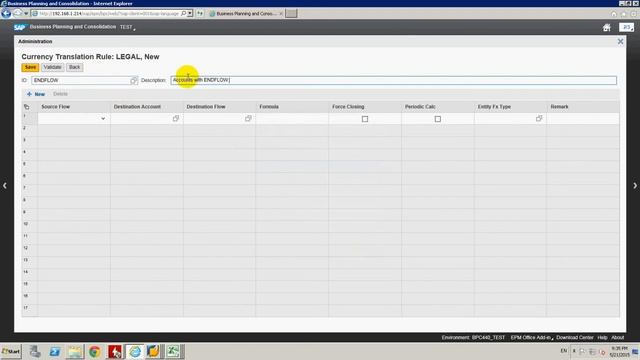Open Destination Account lookup in row 1

176,118
